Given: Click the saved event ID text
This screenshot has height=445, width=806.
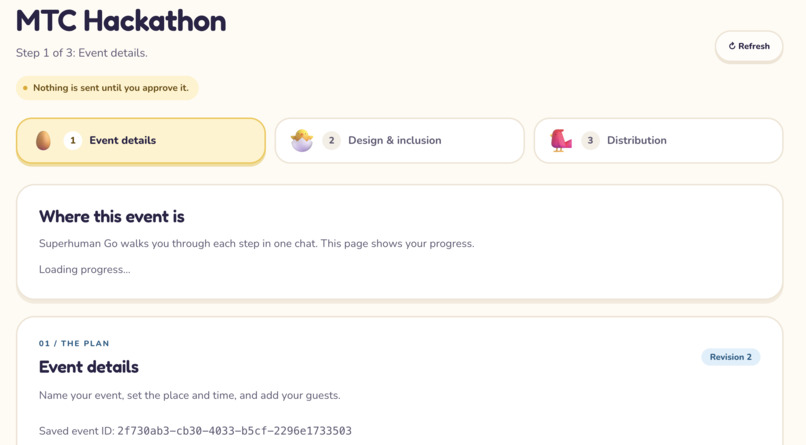Looking at the screenshot, I should tap(195, 431).
